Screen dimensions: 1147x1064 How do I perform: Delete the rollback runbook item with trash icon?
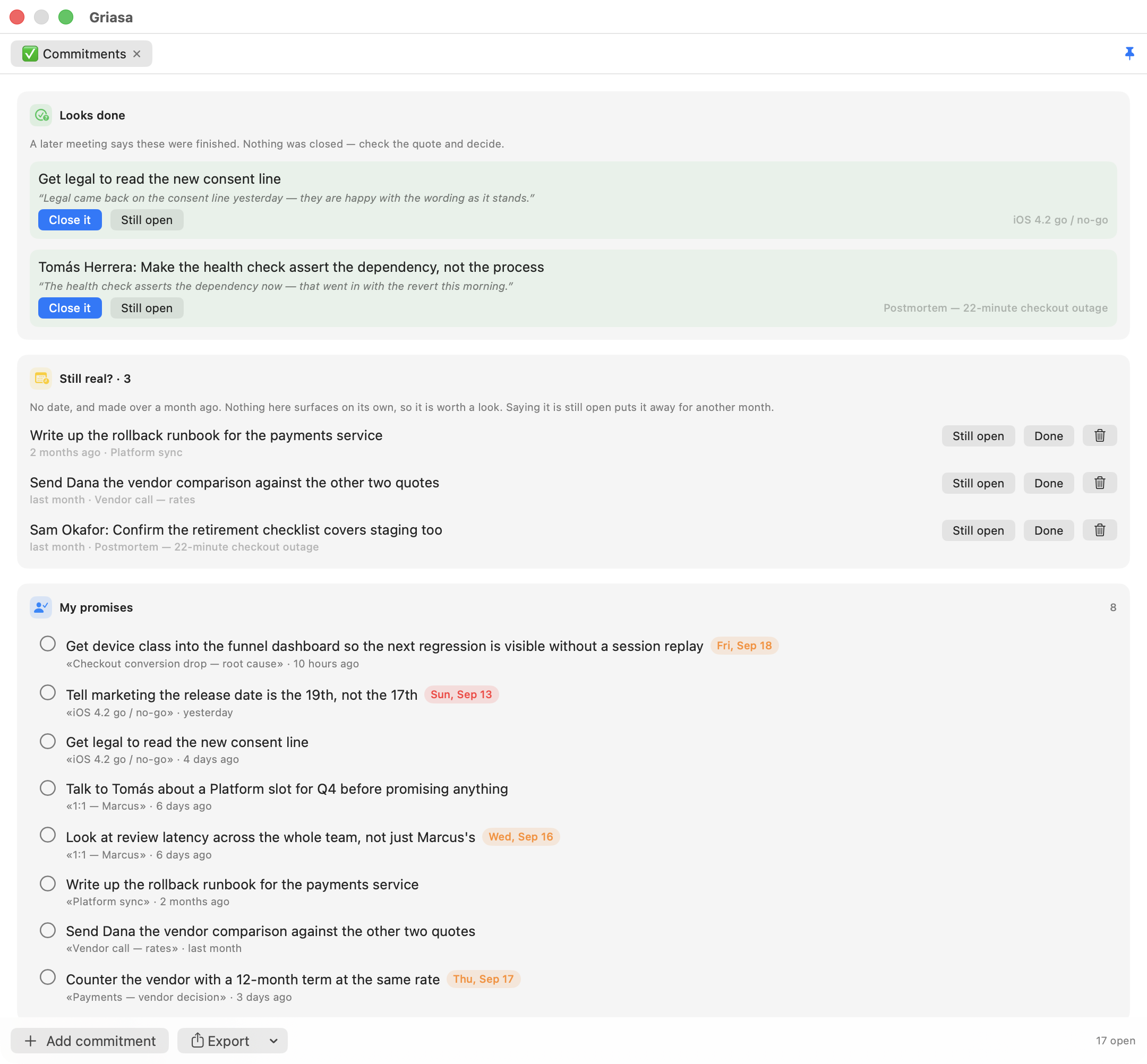(x=1099, y=436)
